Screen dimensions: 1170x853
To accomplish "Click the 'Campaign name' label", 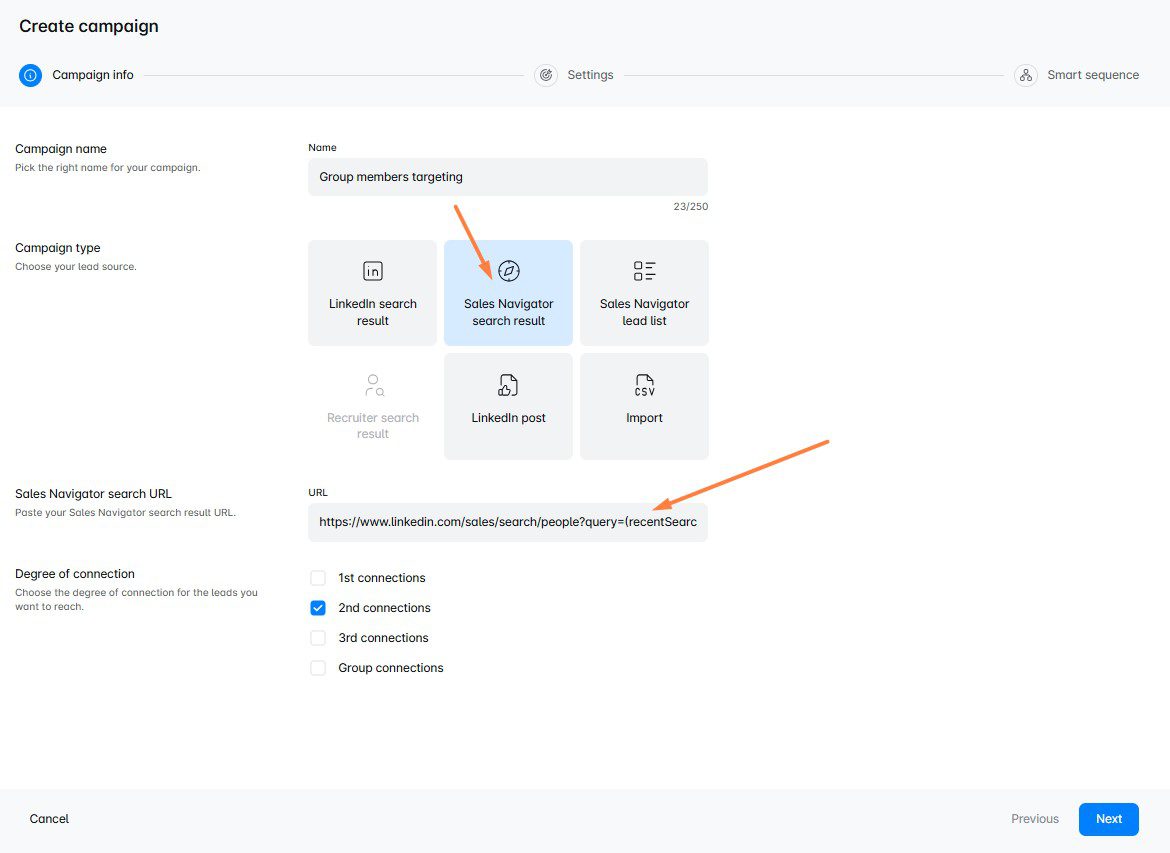I will (x=60, y=149).
